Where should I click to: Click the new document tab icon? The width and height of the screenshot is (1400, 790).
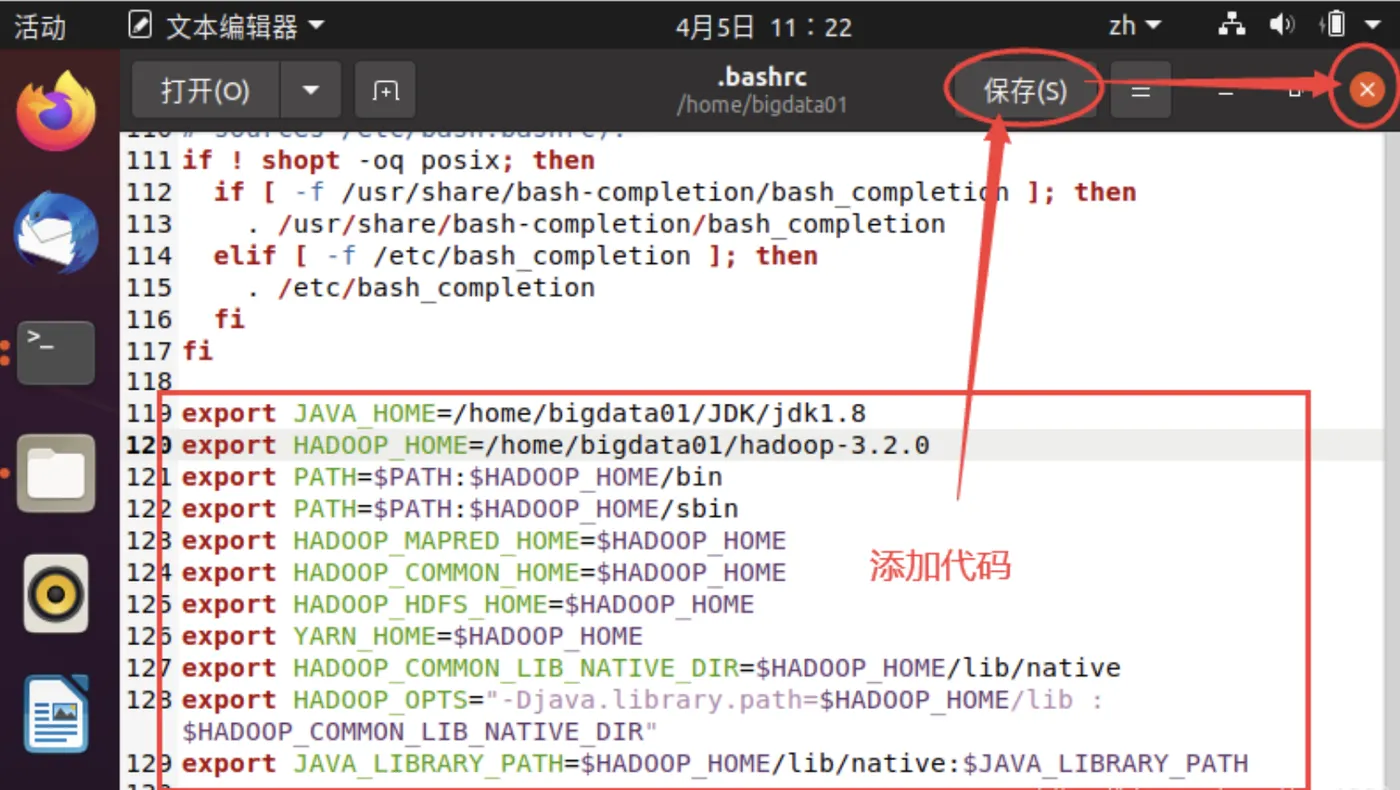click(x=385, y=91)
